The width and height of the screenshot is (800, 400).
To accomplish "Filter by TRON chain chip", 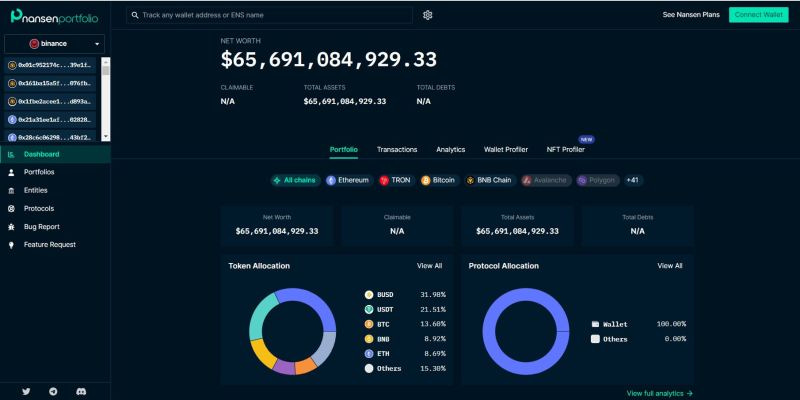I will [x=396, y=180].
